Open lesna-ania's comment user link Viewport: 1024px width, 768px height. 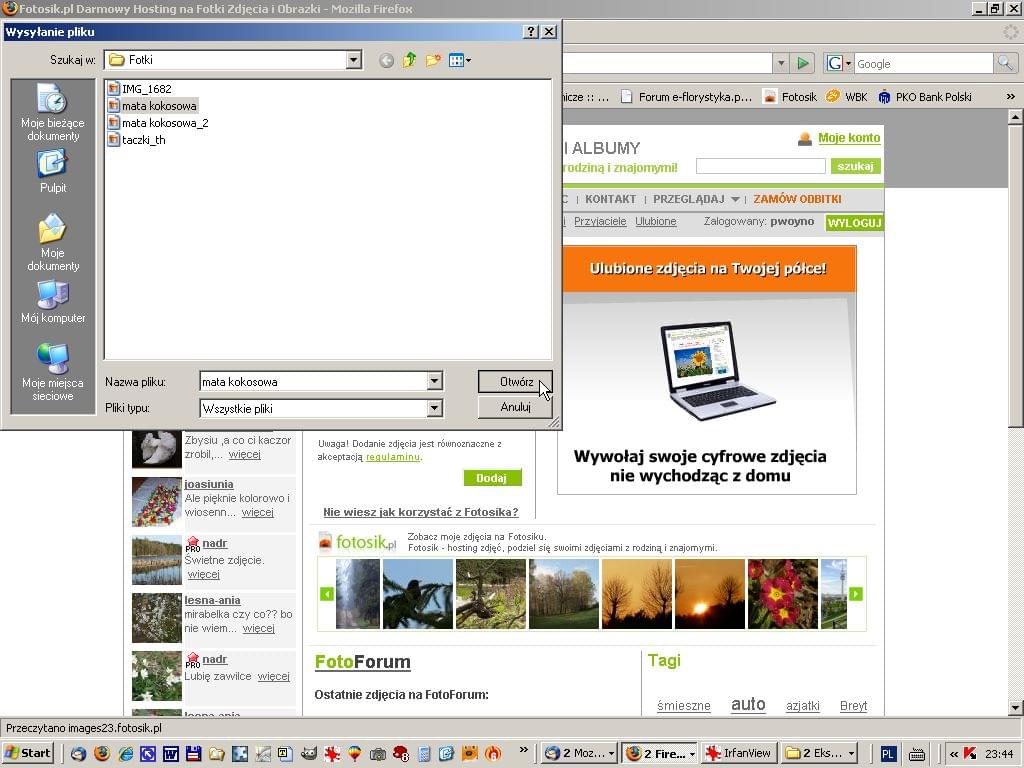[212, 600]
